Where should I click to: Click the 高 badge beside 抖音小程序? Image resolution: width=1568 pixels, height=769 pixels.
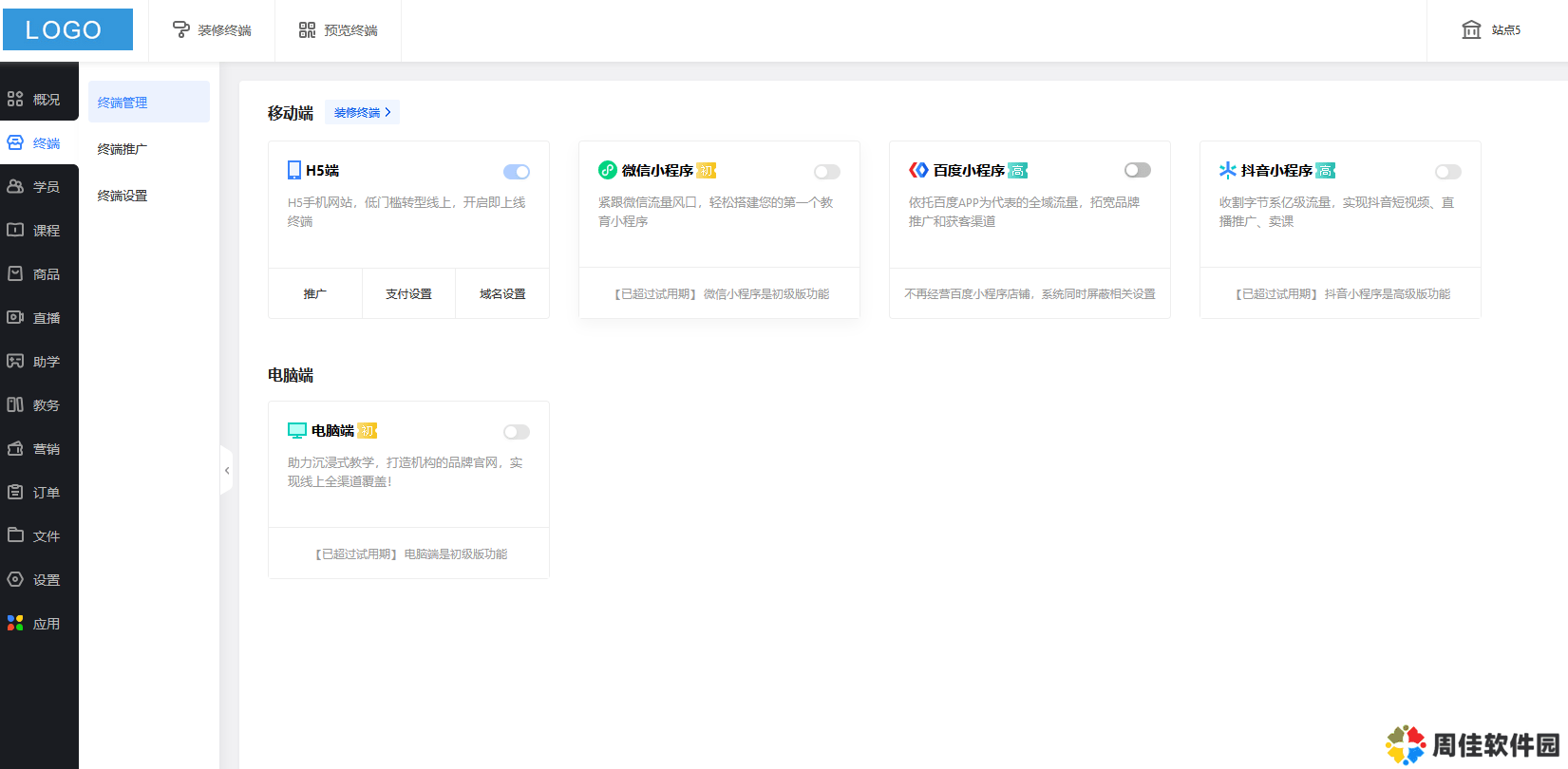(x=1325, y=171)
